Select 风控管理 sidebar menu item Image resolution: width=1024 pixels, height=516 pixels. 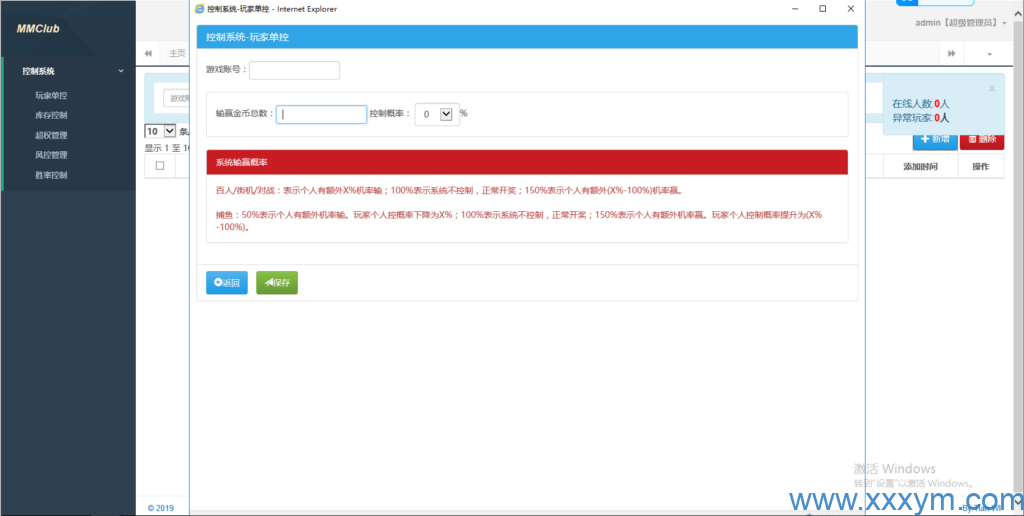[51, 155]
